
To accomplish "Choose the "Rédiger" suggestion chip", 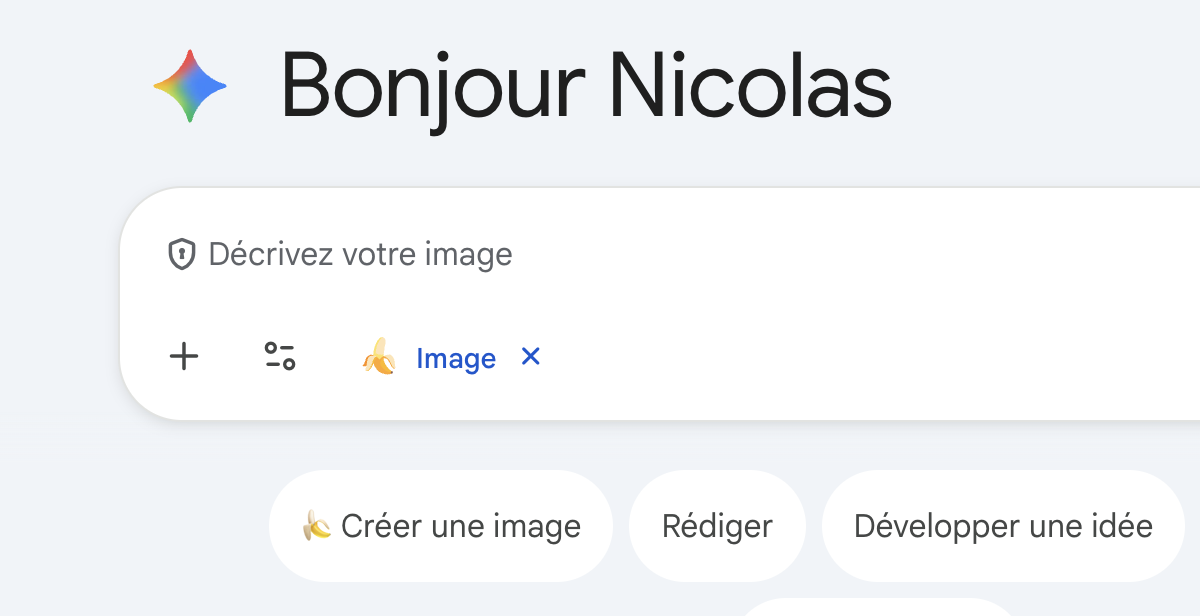I will click(717, 526).
